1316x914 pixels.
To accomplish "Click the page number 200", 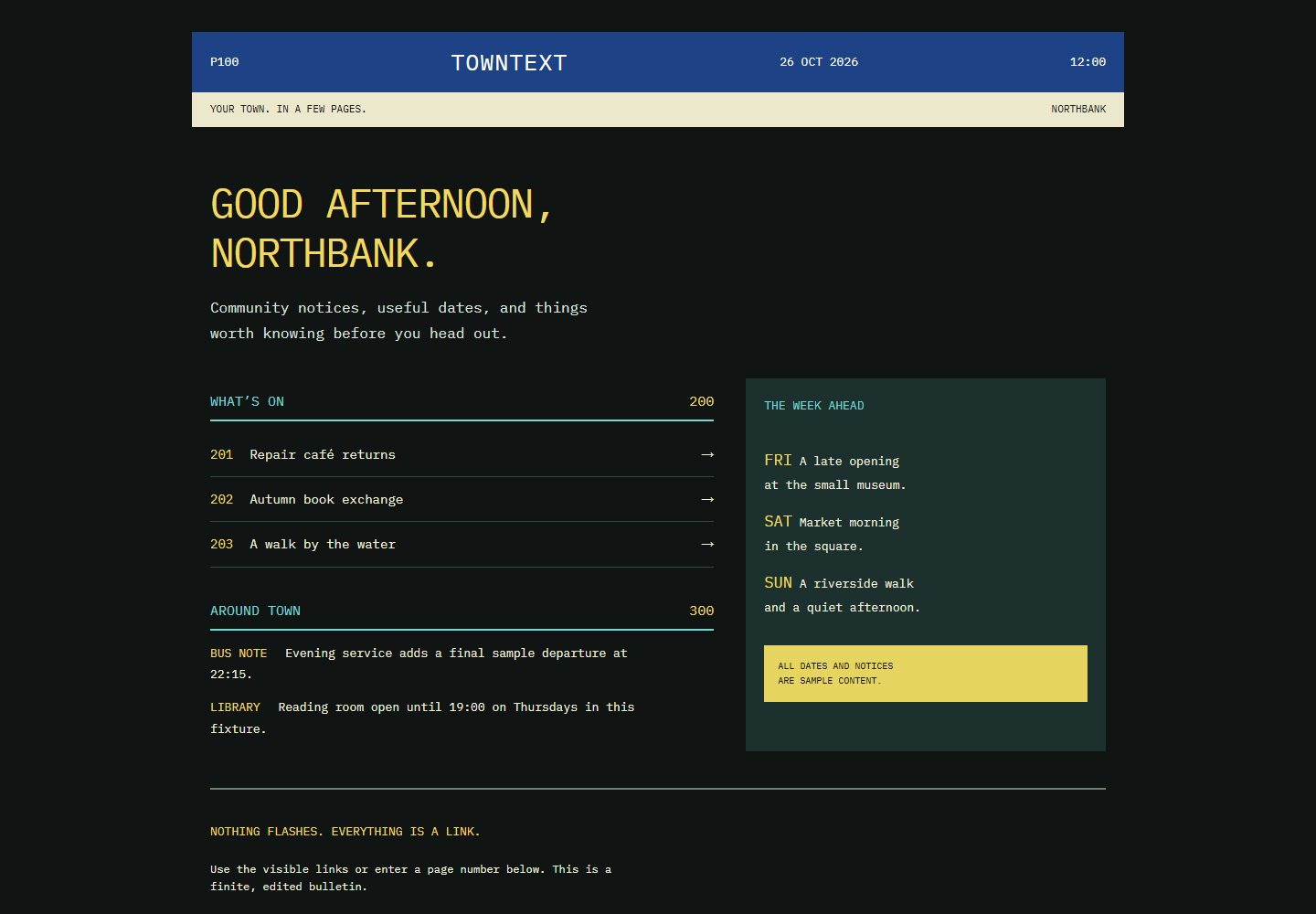I will pos(701,401).
